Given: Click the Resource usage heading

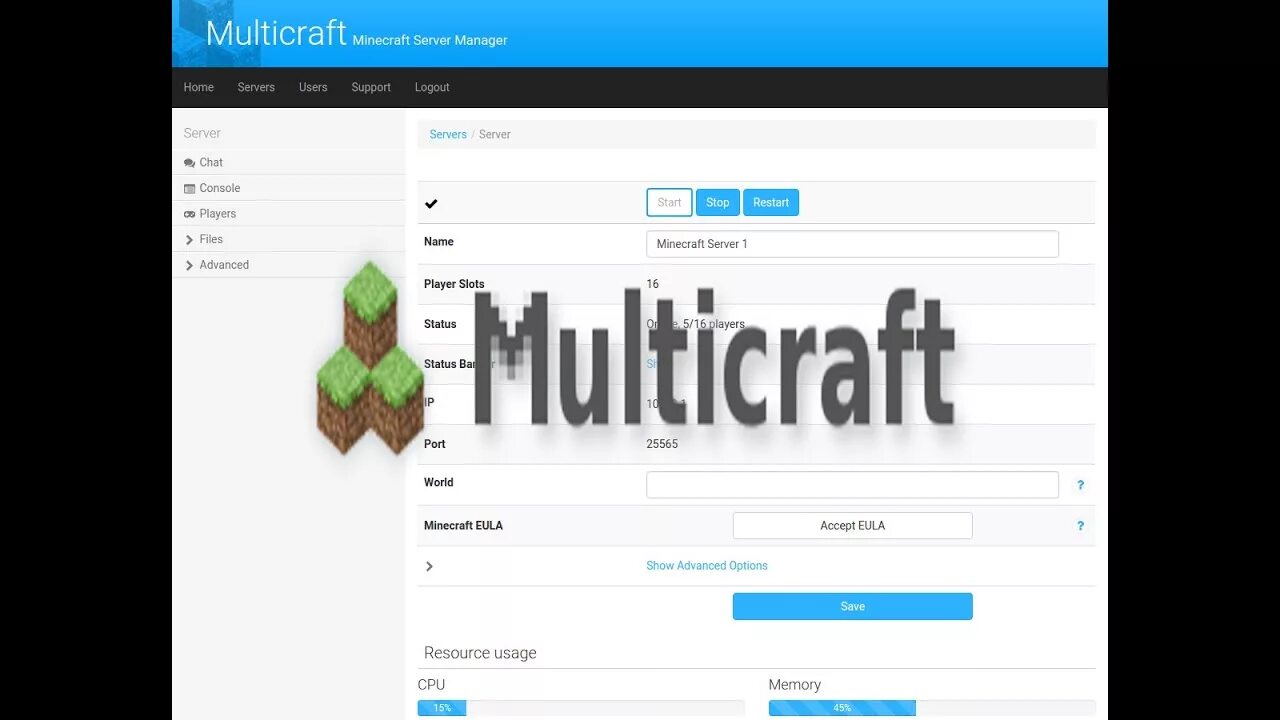Looking at the screenshot, I should (x=480, y=653).
